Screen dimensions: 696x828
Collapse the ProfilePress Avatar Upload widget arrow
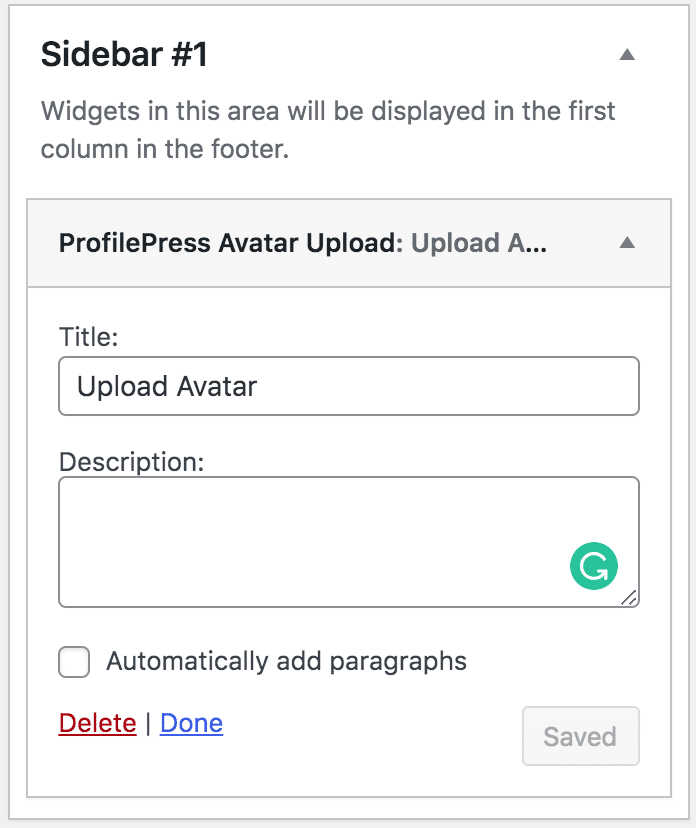point(627,242)
